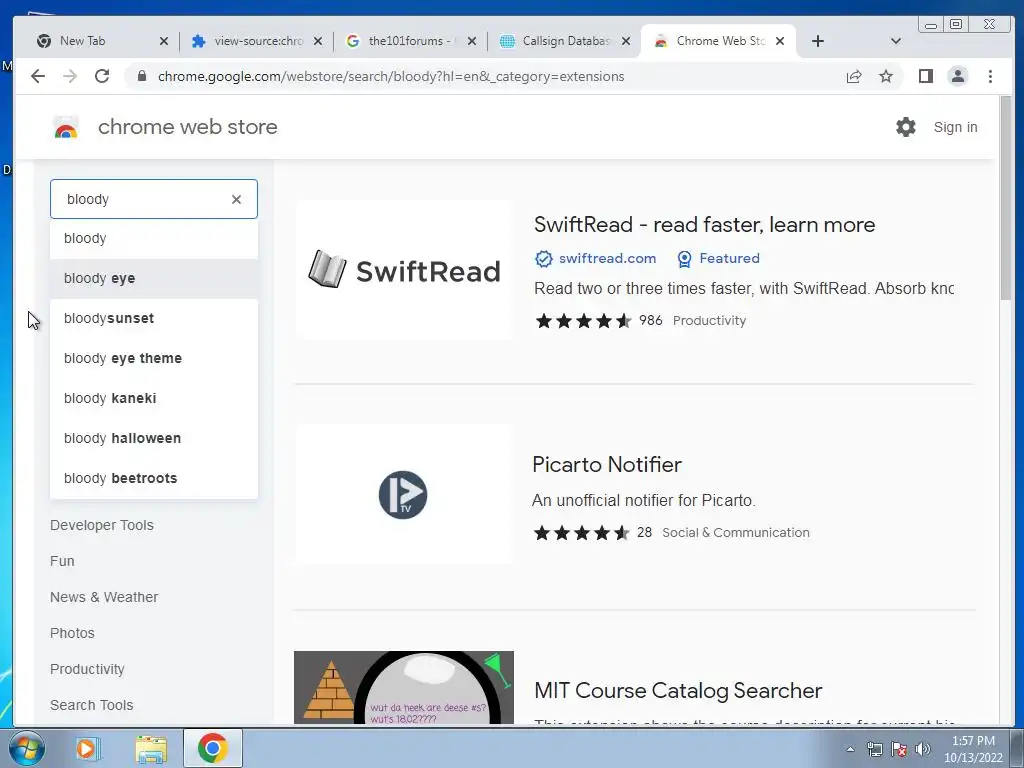Choose the "bloody halloween" suggestion
The height and width of the screenshot is (768, 1024).
154,438
